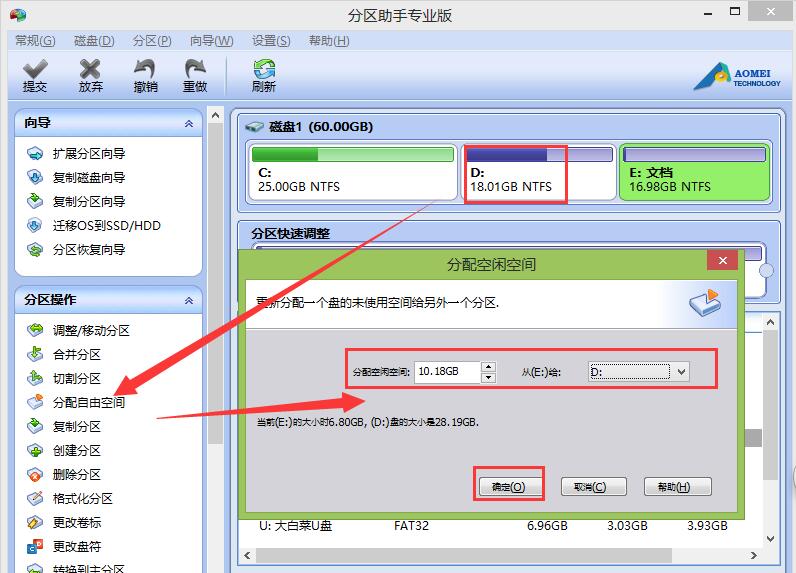Select the 分配自由空间 operation icon
796x573 pixels.
pyautogui.click(x=35, y=402)
